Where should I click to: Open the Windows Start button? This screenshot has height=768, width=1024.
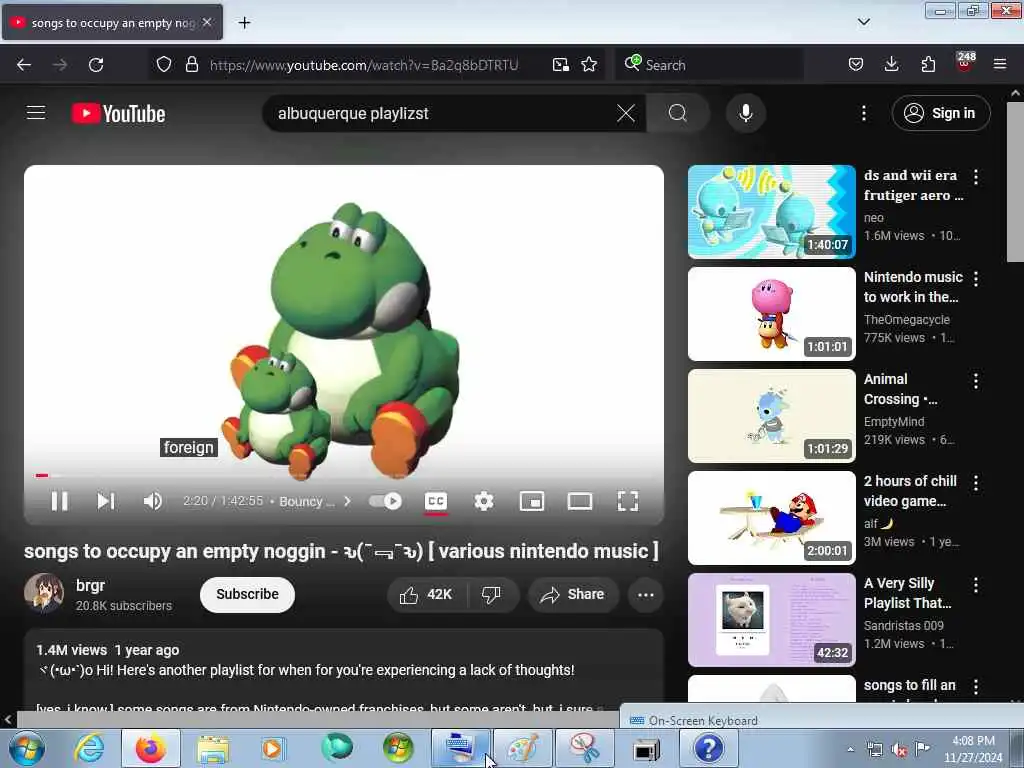[27, 748]
